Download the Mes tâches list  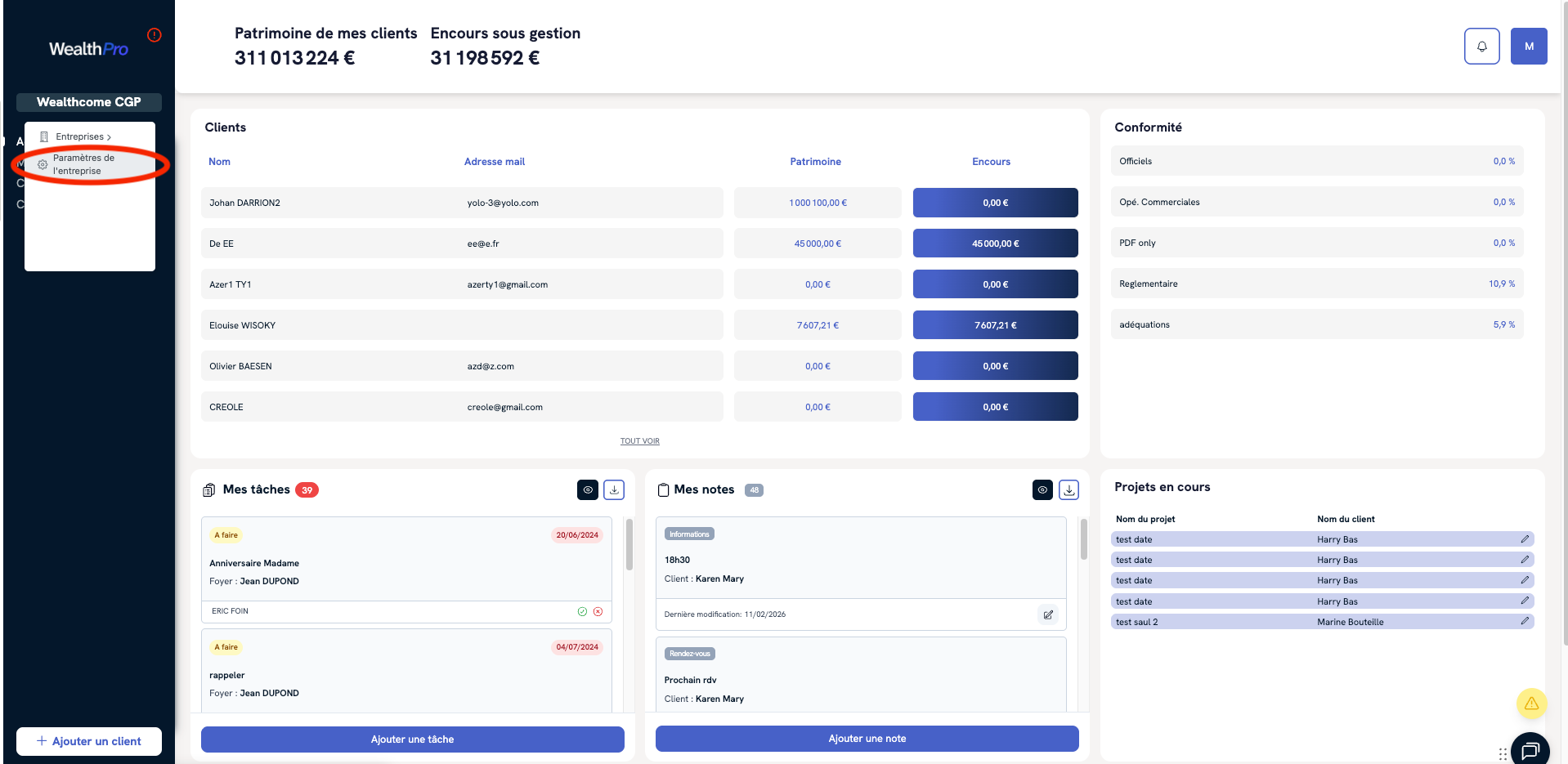click(614, 489)
